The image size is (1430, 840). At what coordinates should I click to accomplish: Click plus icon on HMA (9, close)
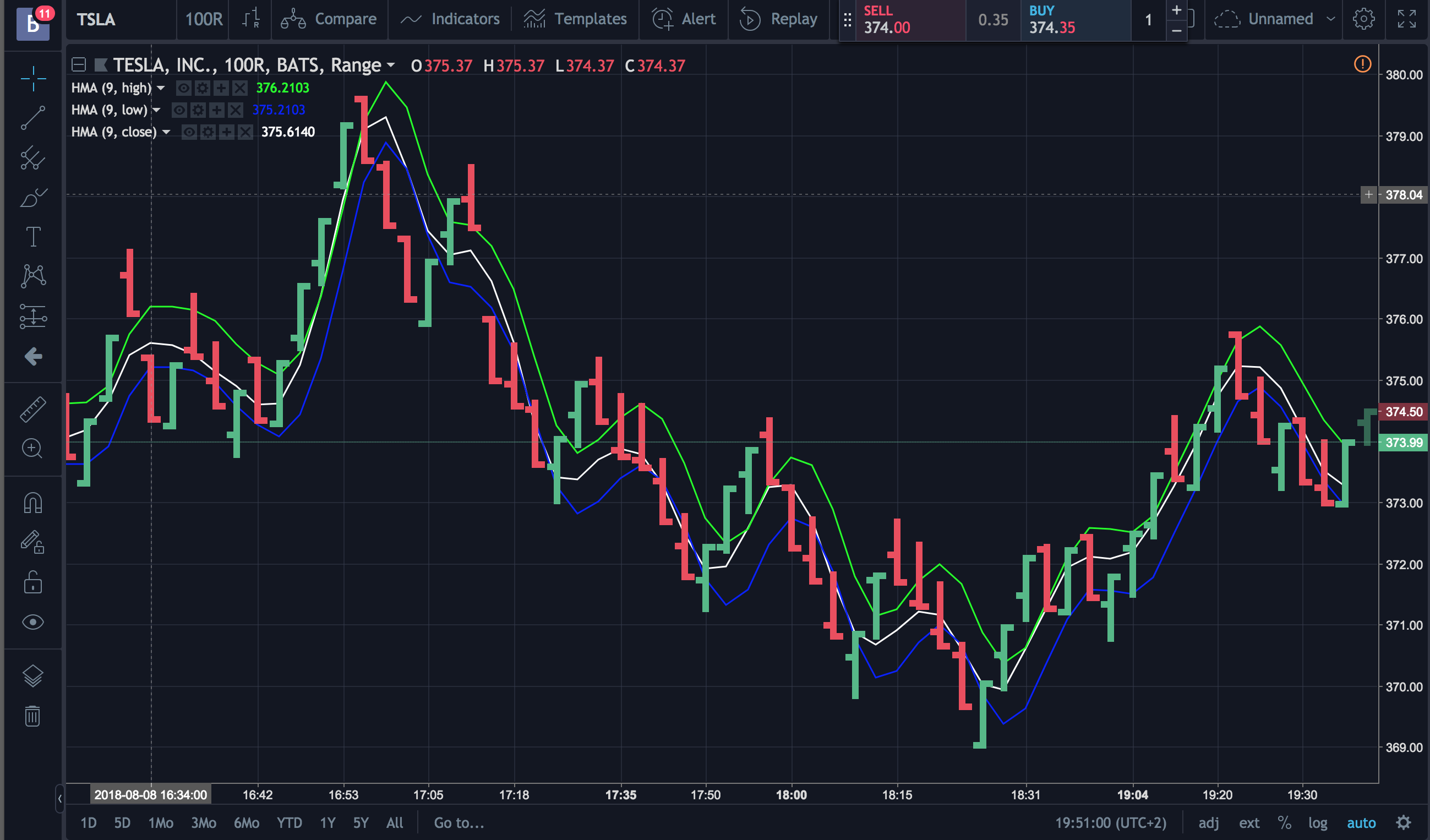(x=227, y=132)
